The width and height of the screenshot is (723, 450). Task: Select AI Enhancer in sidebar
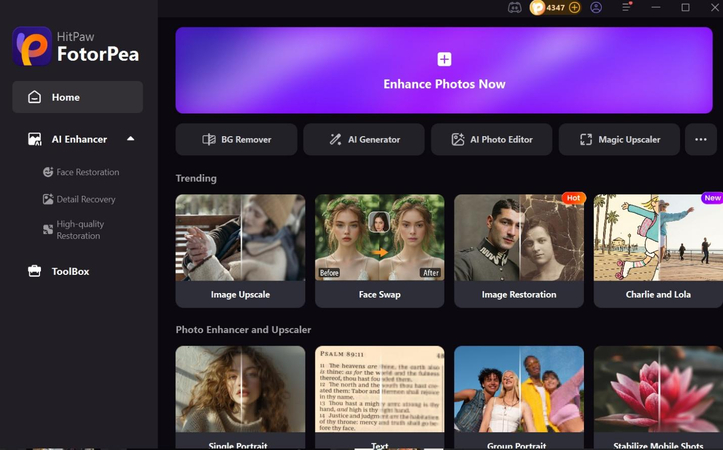(79, 139)
